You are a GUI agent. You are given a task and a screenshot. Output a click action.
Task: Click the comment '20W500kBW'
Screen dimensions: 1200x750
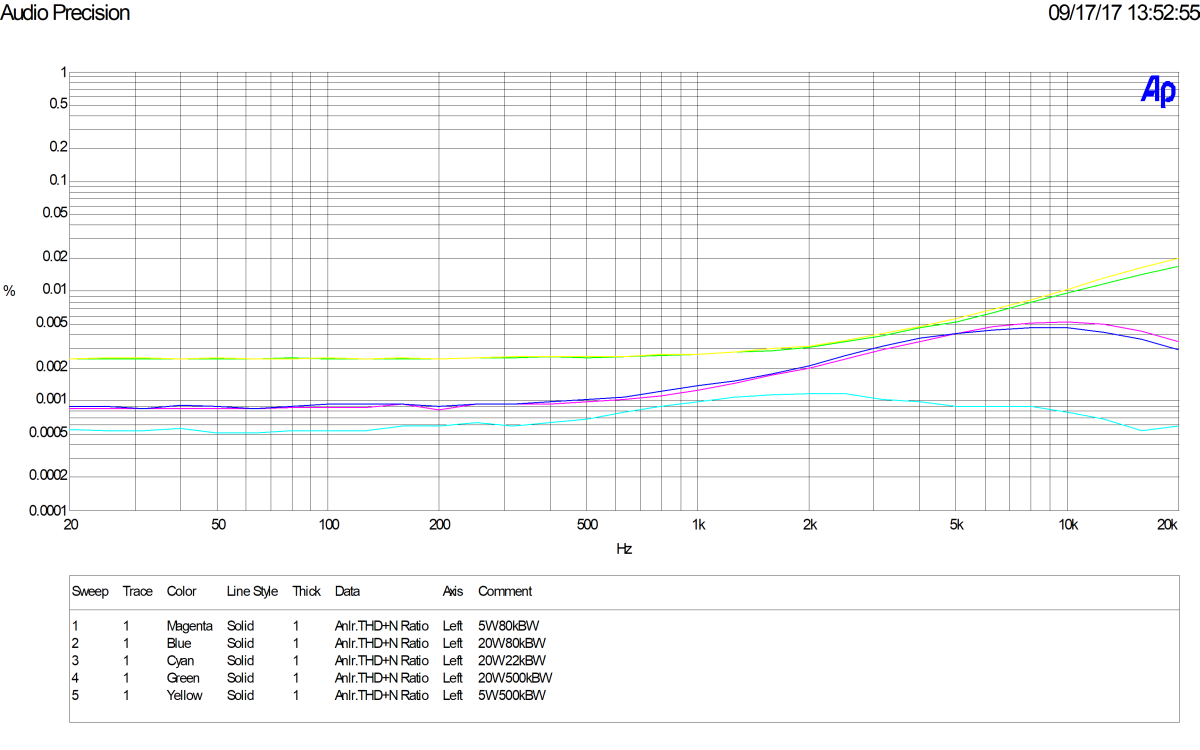[515, 678]
